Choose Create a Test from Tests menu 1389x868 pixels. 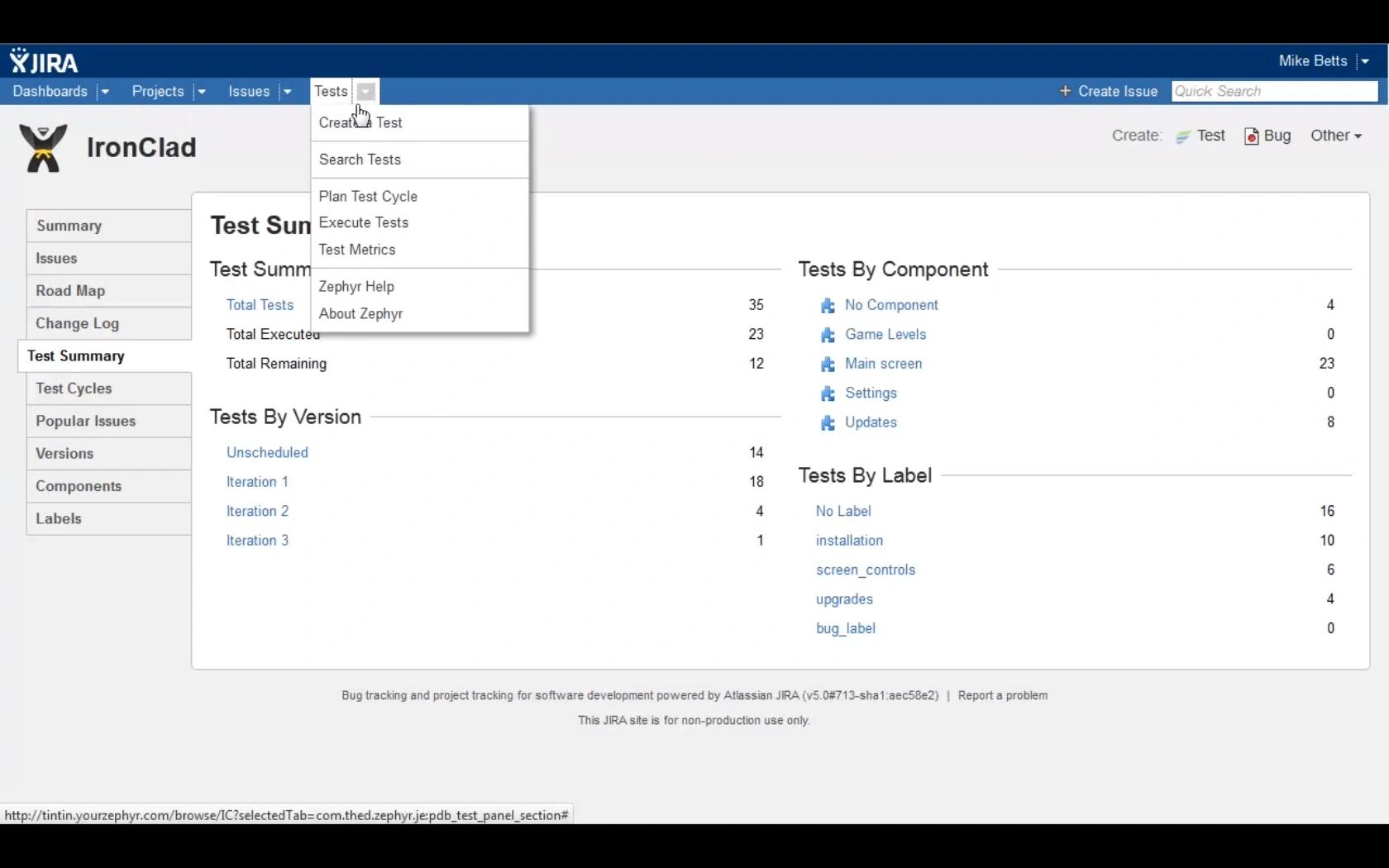(419, 122)
